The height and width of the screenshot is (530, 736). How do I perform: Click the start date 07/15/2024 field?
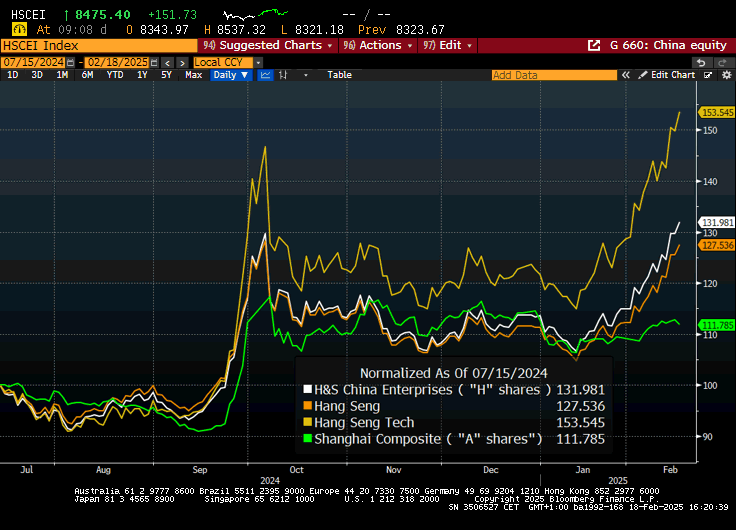33,62
